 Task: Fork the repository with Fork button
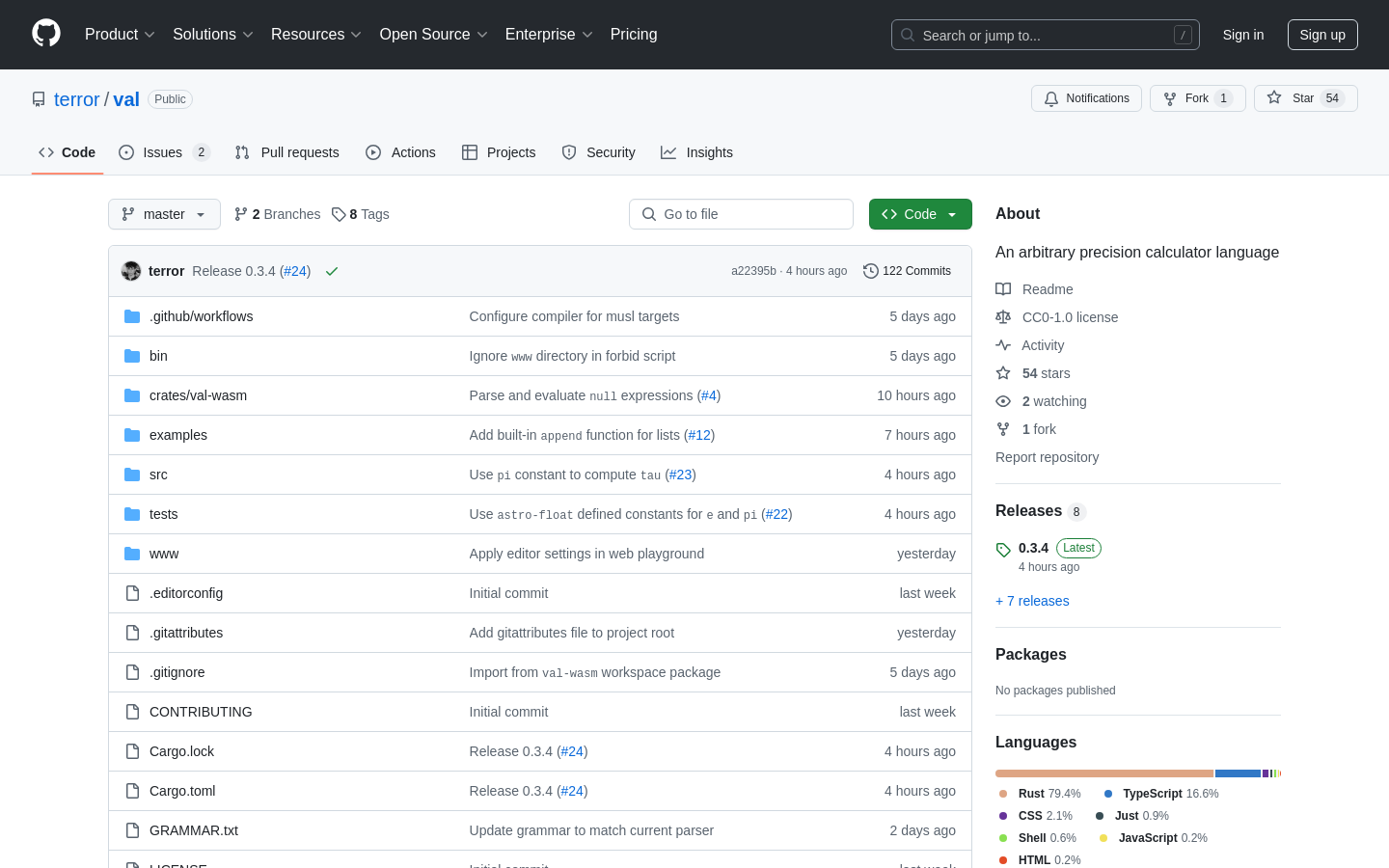1198,98
